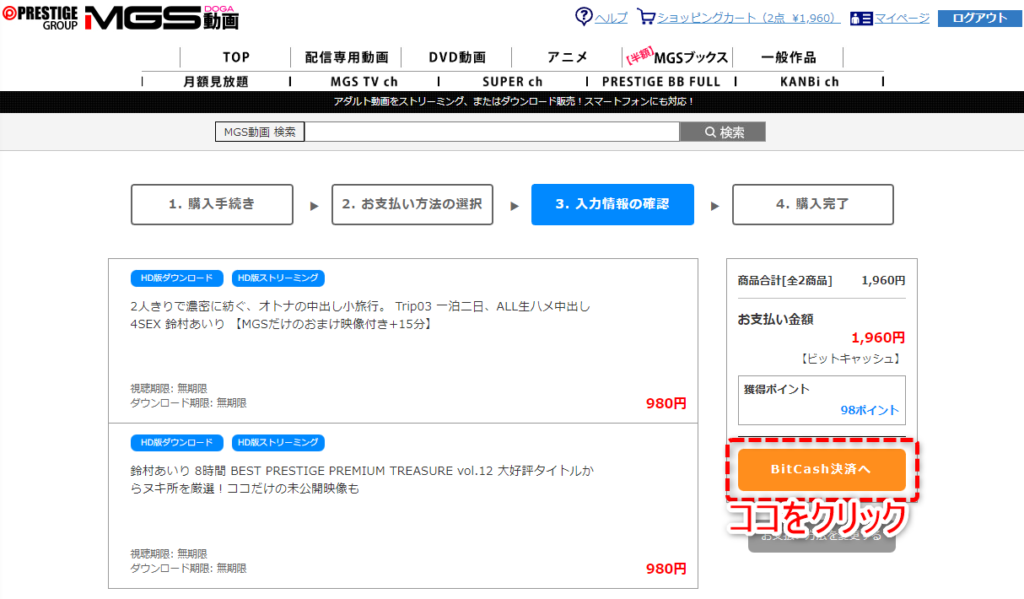
Task: Go to マイページ link
Action: pos(902,18)
